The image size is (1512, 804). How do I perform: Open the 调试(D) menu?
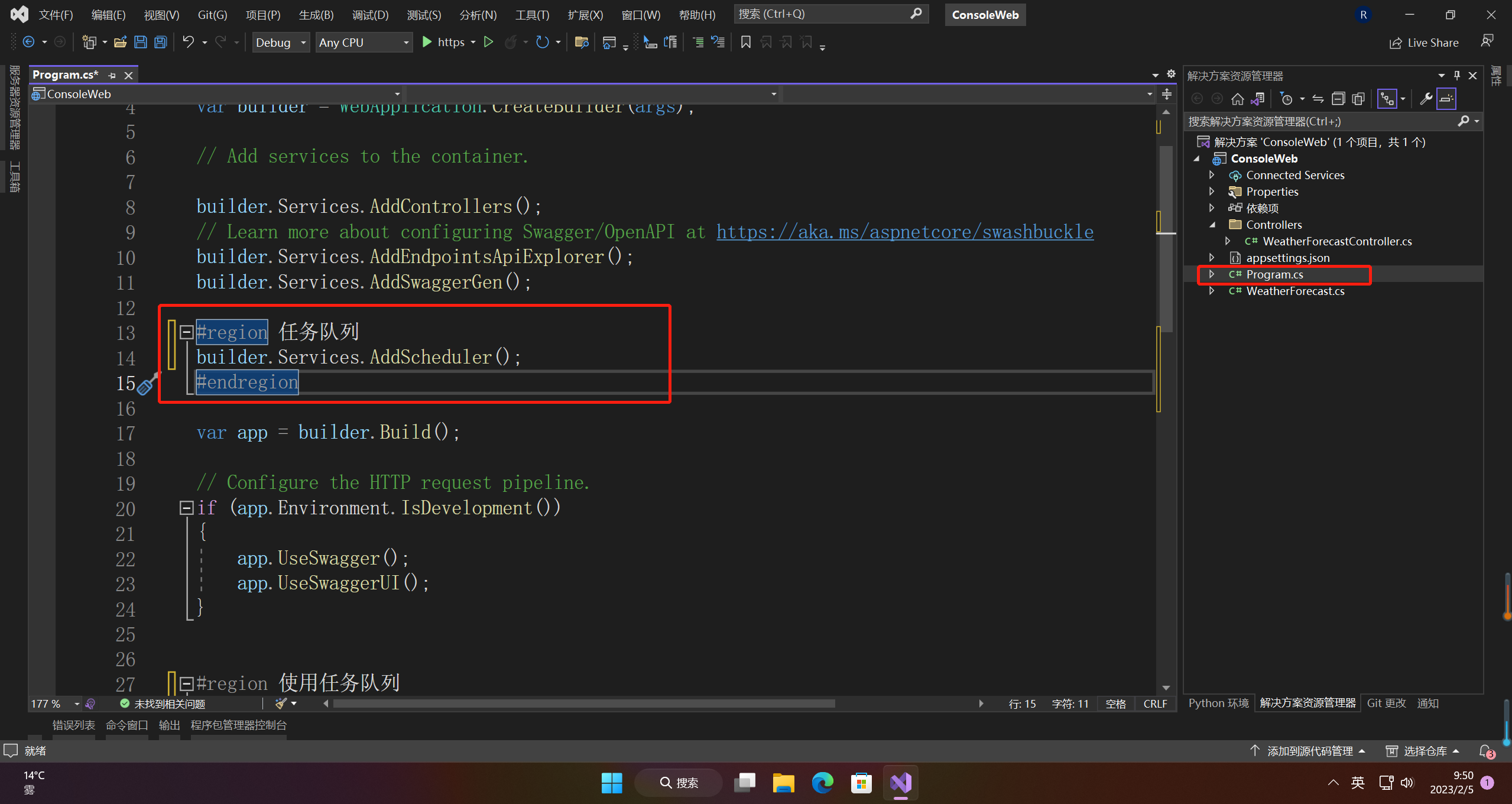370,15
